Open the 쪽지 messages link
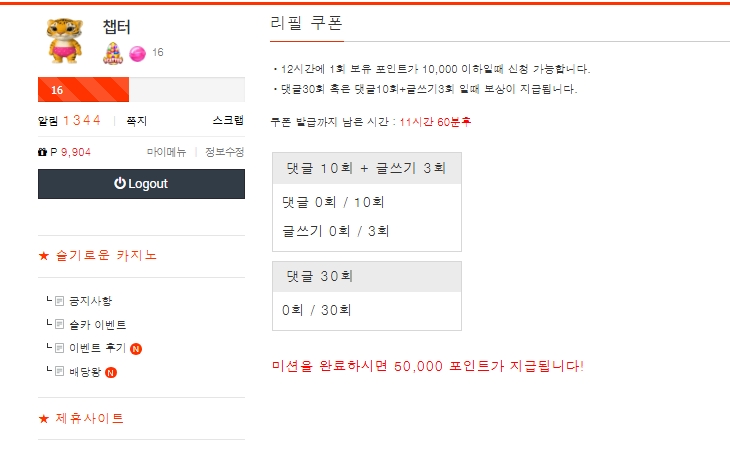 click(x=136, y=120)
